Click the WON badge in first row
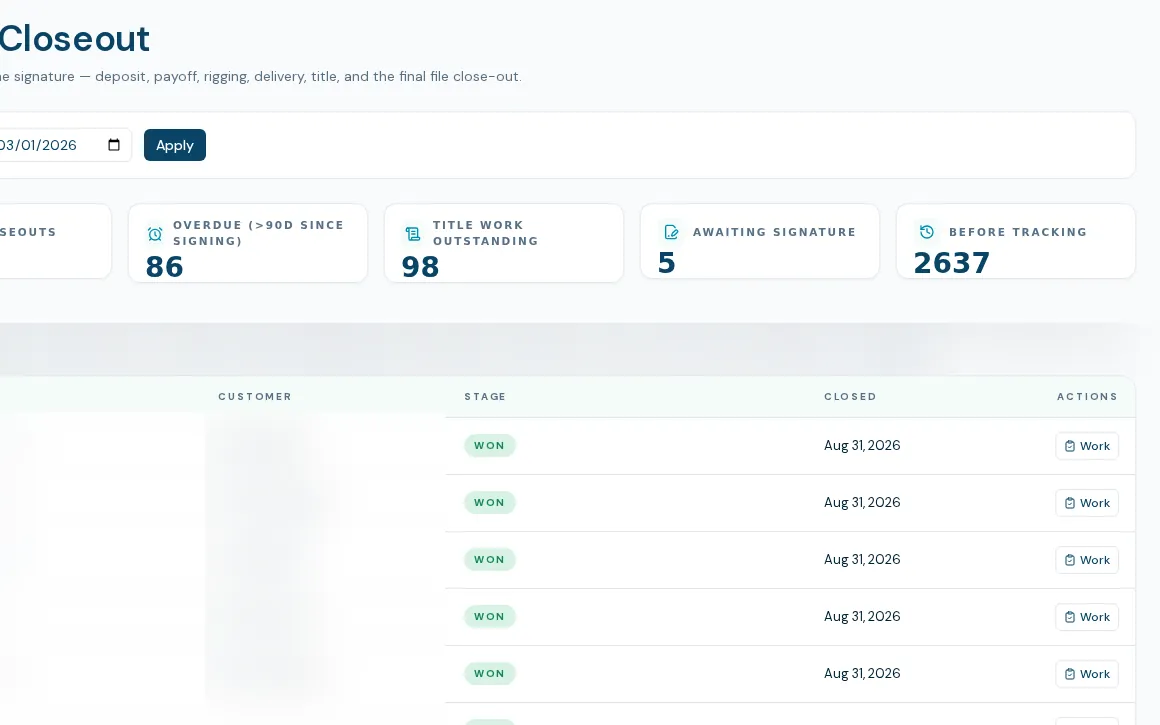1160x725 pixels. click(x=490, y=445)
